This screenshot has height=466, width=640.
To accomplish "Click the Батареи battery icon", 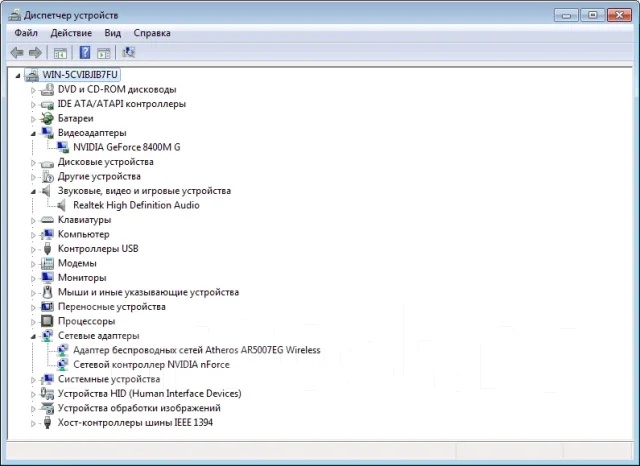I will (x=47, y=118).
